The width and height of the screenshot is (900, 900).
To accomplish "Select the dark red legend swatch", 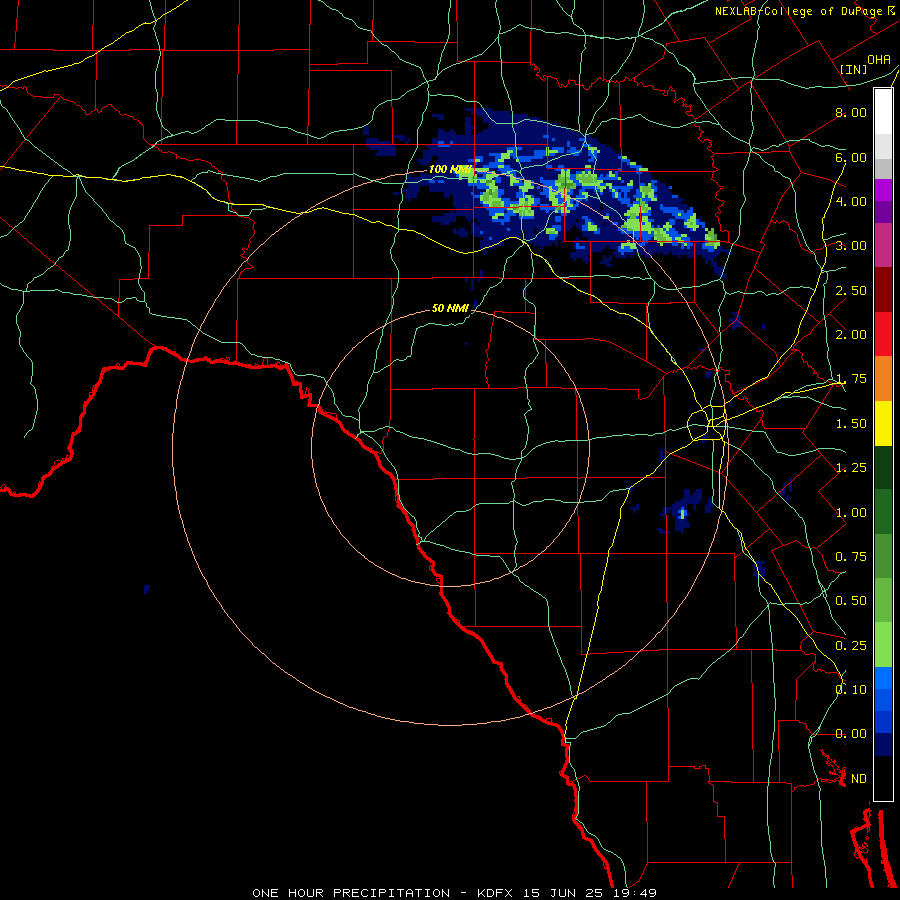I will [x=883, y=290].
